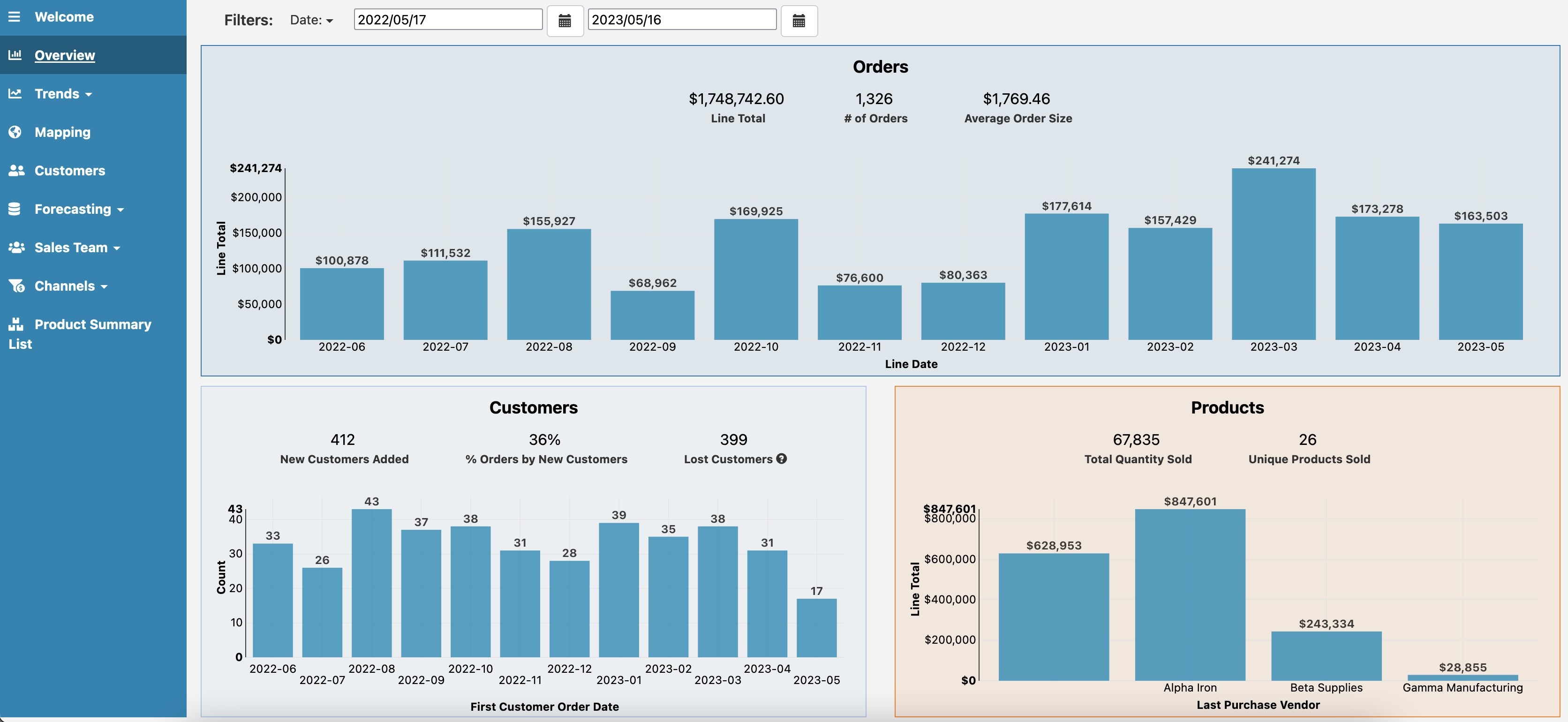
Task: Click the Lost Customers help question icon
Action: click(x=781, y=459)
